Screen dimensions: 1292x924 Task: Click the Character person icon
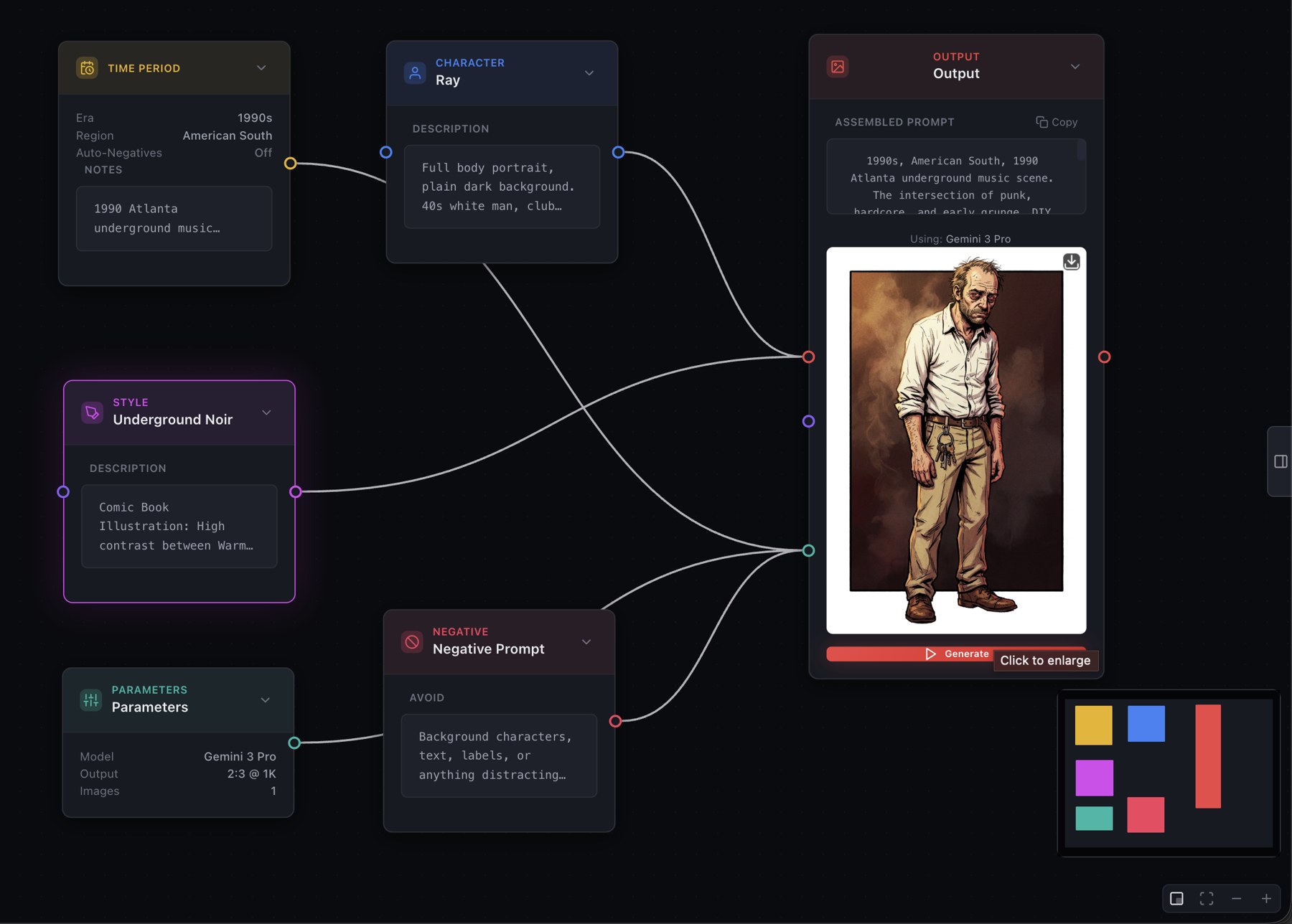pyautogui.click(x=415, y=72)
